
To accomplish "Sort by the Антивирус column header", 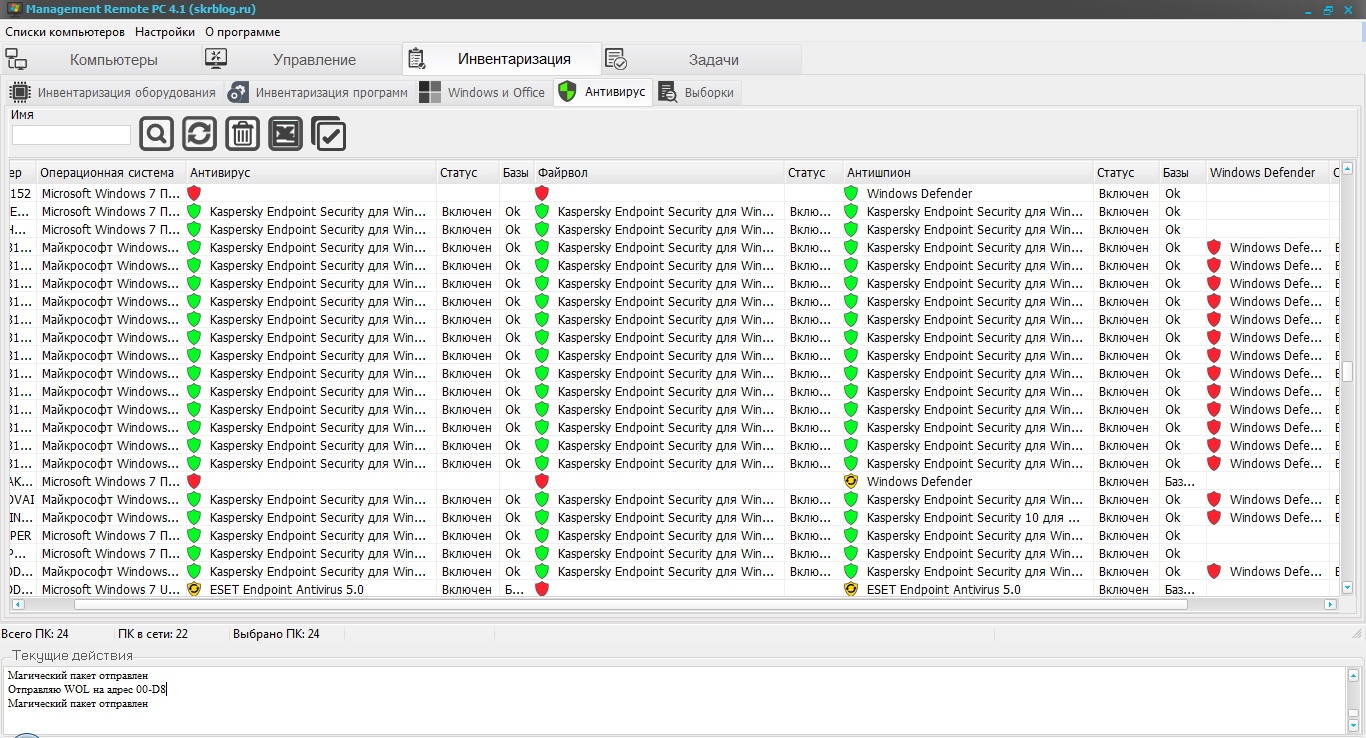I will 310,173.
